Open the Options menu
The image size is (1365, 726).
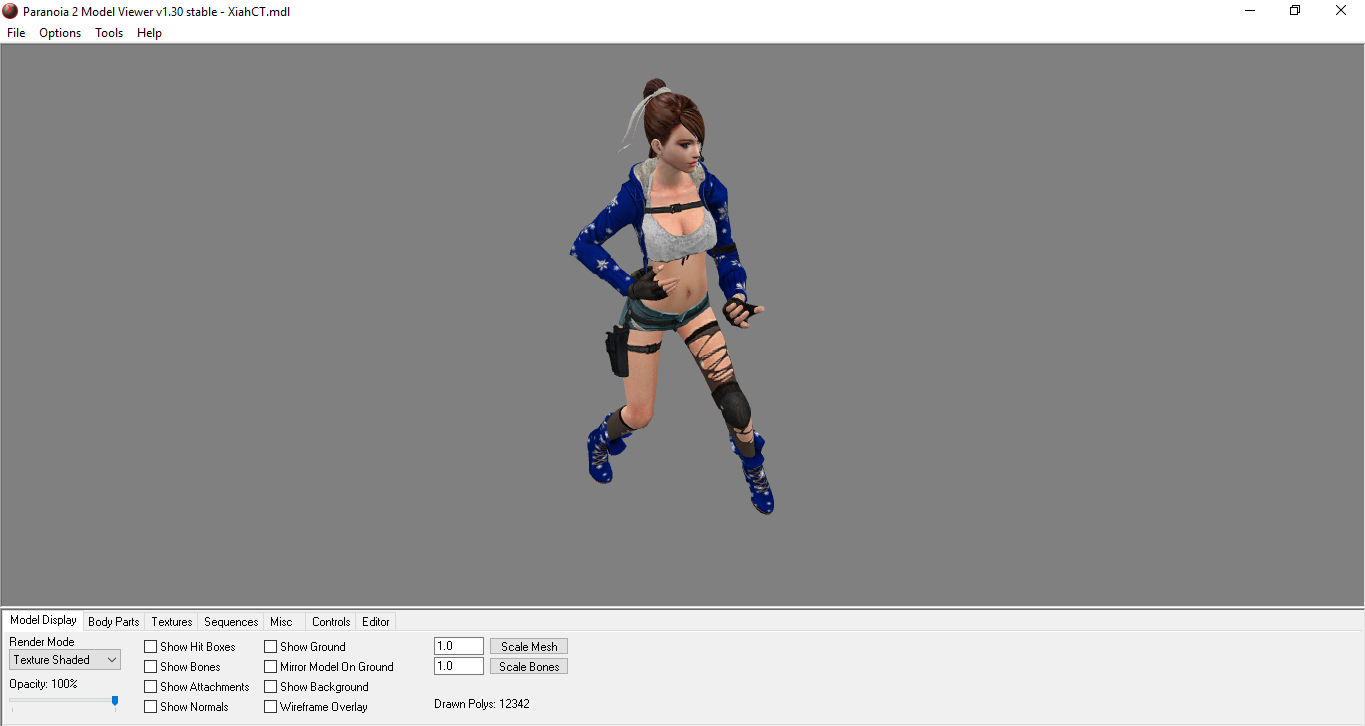click(x=60, y=33)
